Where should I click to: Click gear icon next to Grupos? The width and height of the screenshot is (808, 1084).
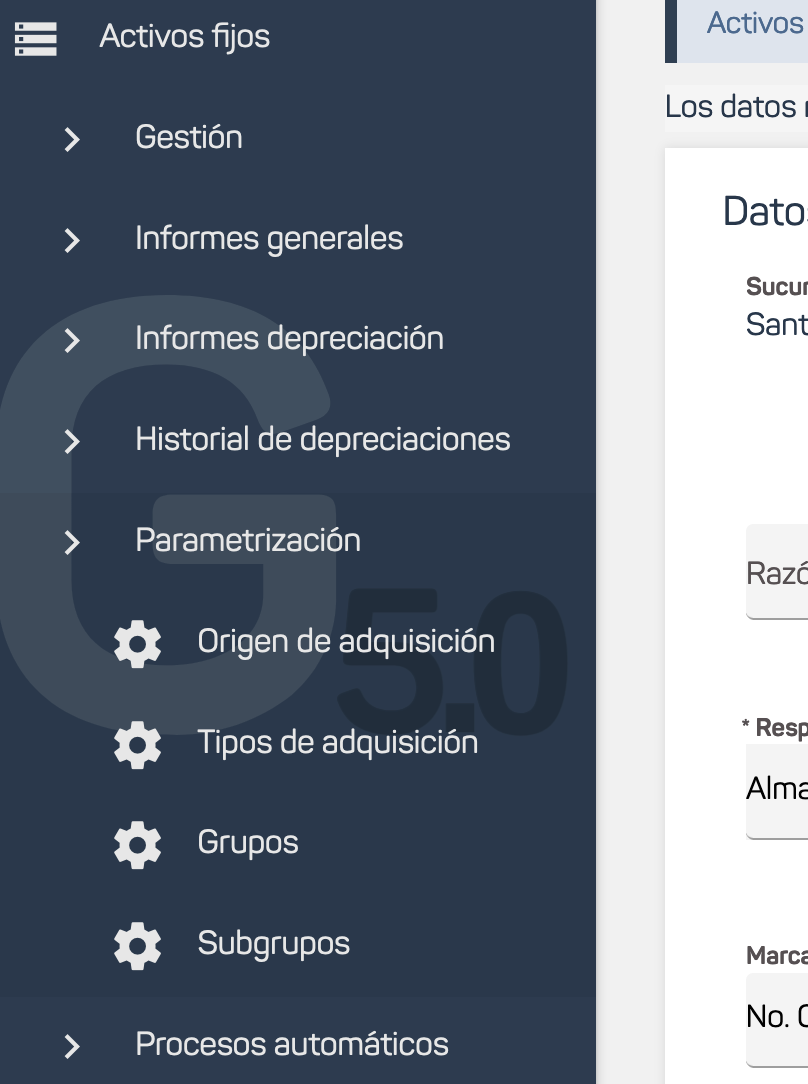tap(138, 844)
